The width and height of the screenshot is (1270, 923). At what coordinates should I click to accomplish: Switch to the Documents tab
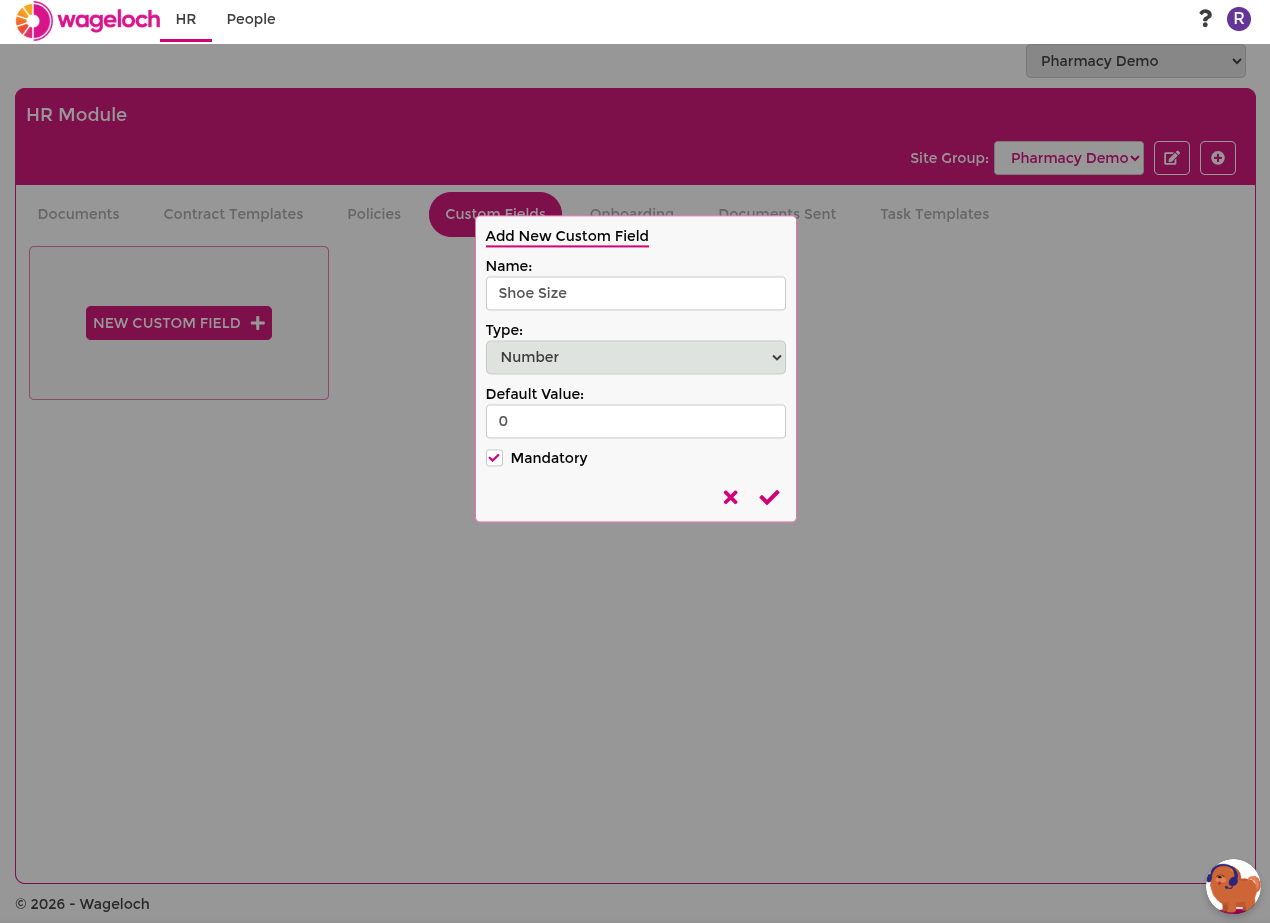(78, 214)
